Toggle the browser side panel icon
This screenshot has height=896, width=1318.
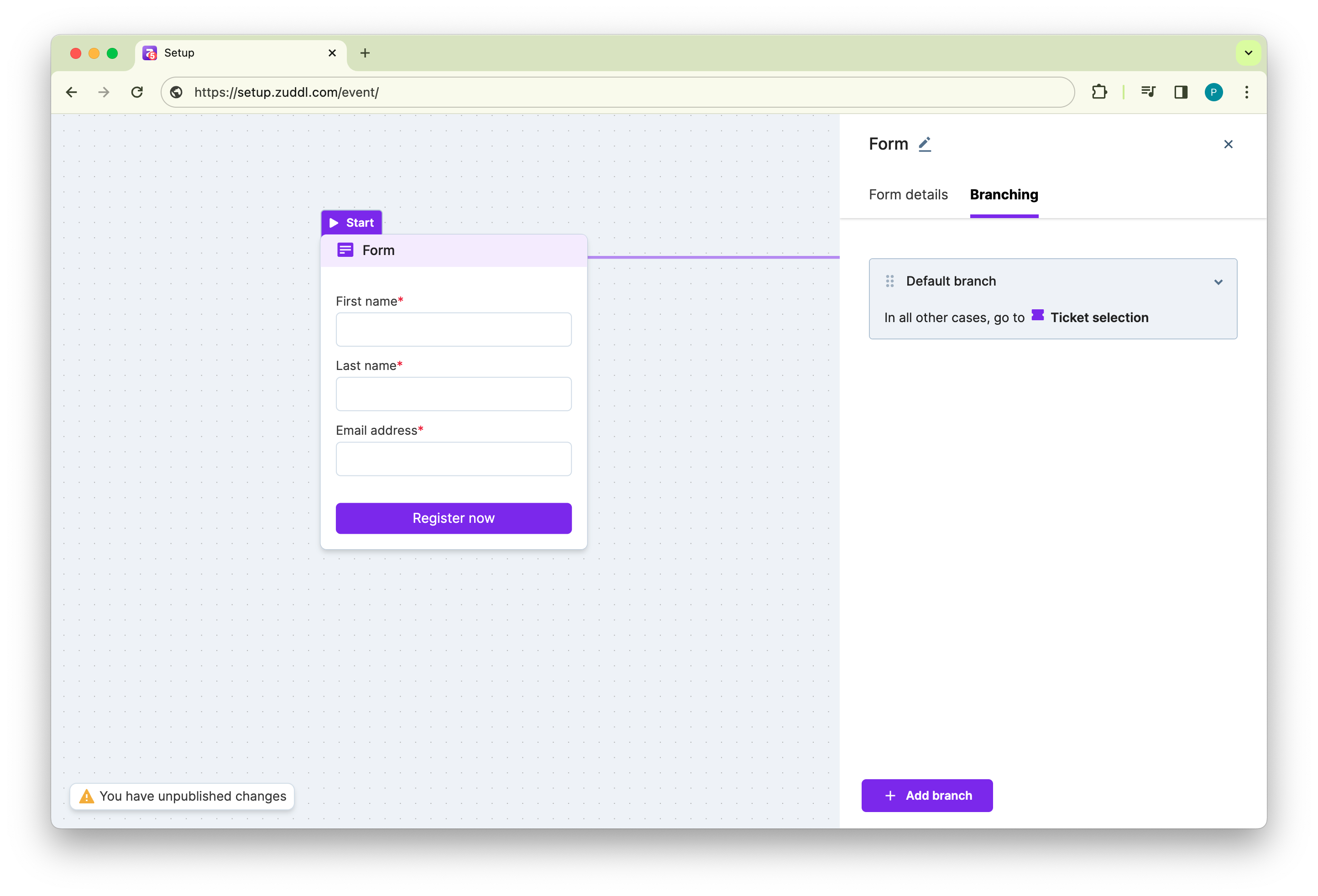click(1181, 92)
